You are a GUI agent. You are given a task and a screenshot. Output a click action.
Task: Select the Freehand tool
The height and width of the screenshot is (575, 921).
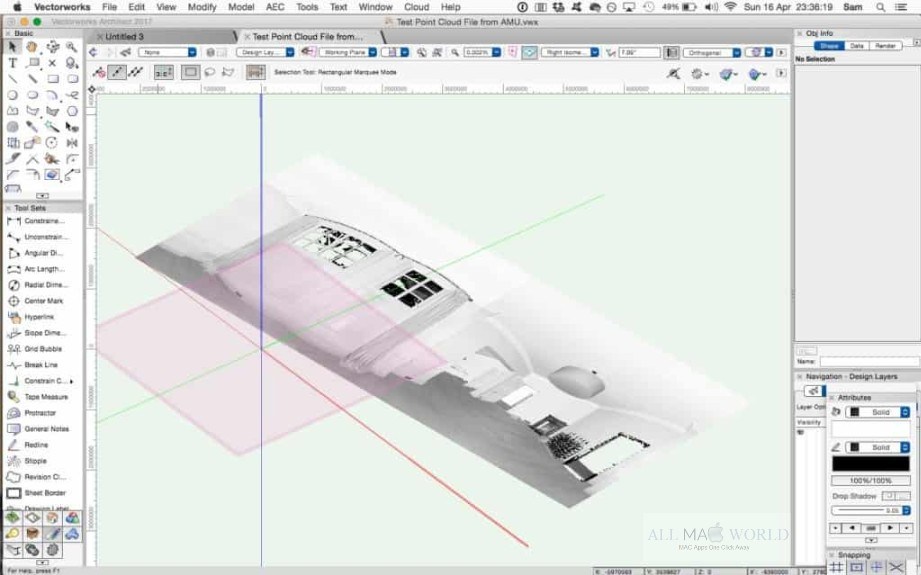click(x=72, y=95)
